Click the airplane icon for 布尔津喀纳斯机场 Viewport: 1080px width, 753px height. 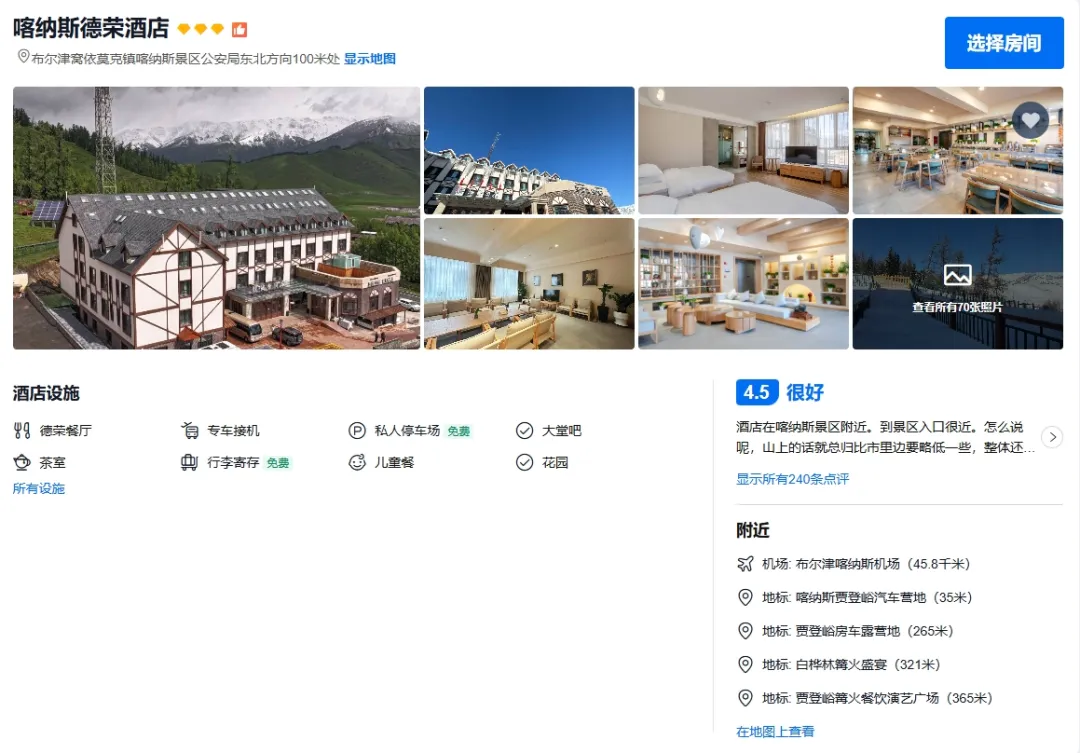[745, 564]
